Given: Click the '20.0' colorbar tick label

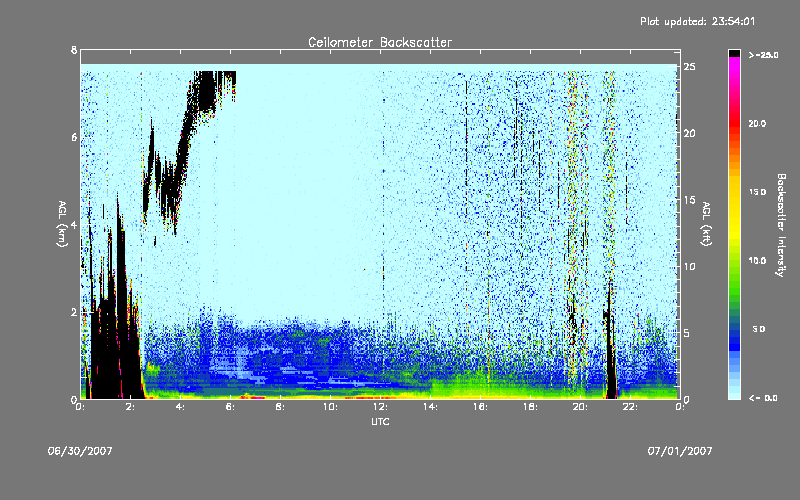Looking at the screenshot, I should pyautogui.click(x=757, y=124).
